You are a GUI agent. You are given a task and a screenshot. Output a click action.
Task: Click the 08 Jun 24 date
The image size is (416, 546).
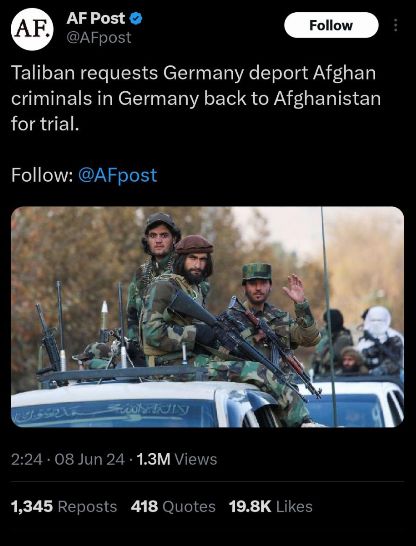point(89,460)
